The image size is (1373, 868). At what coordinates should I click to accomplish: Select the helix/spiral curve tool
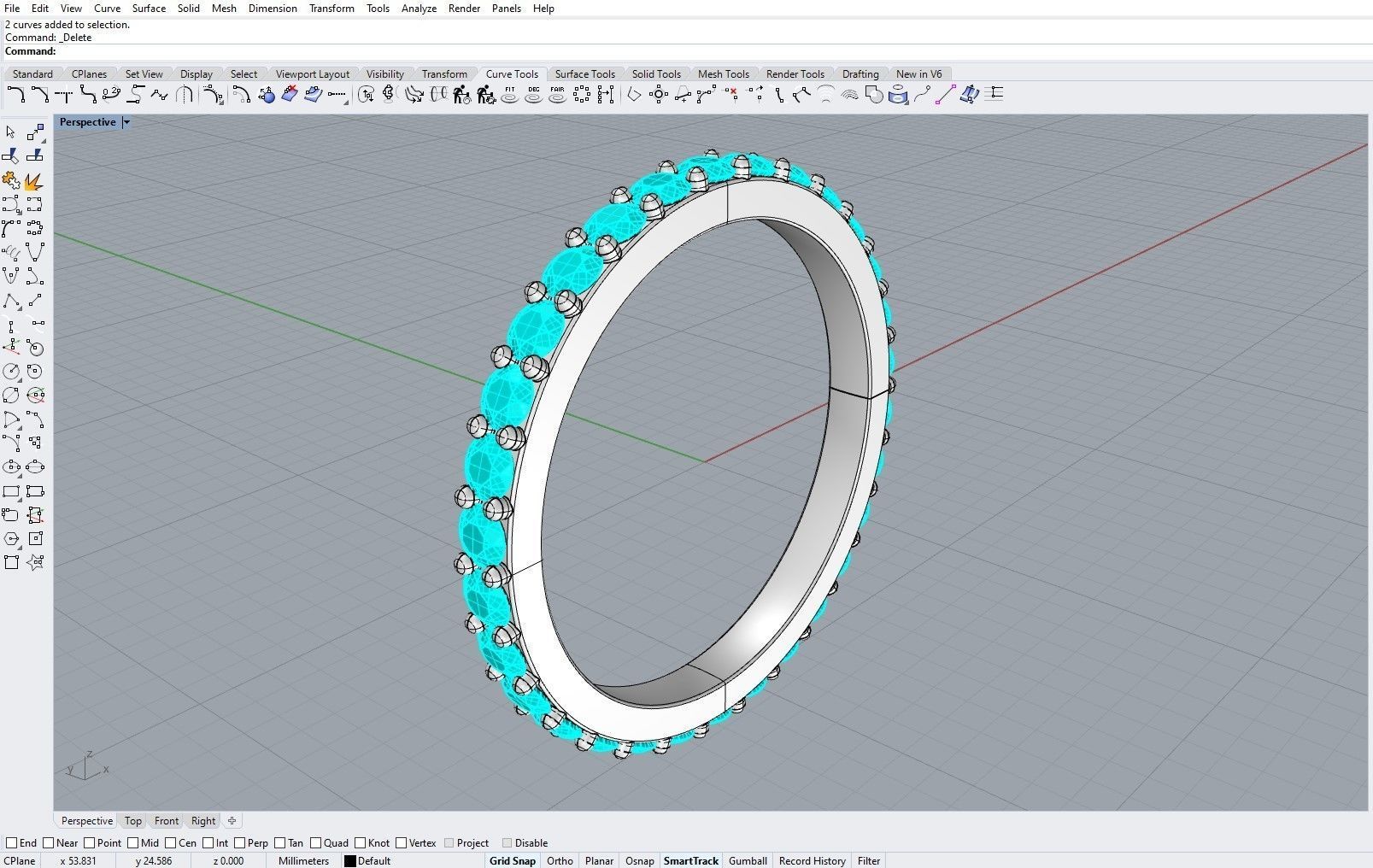click(x=11, y=252)
